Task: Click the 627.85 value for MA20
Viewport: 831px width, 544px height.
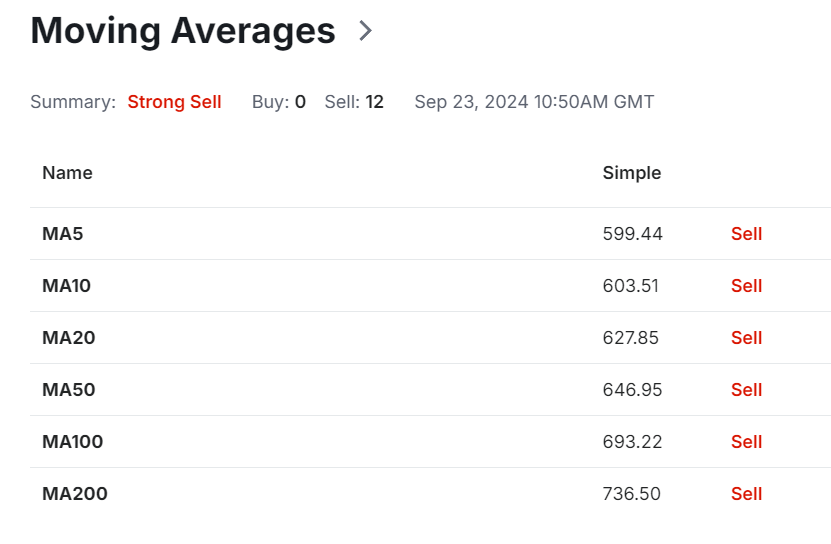Action: point(630,337)
